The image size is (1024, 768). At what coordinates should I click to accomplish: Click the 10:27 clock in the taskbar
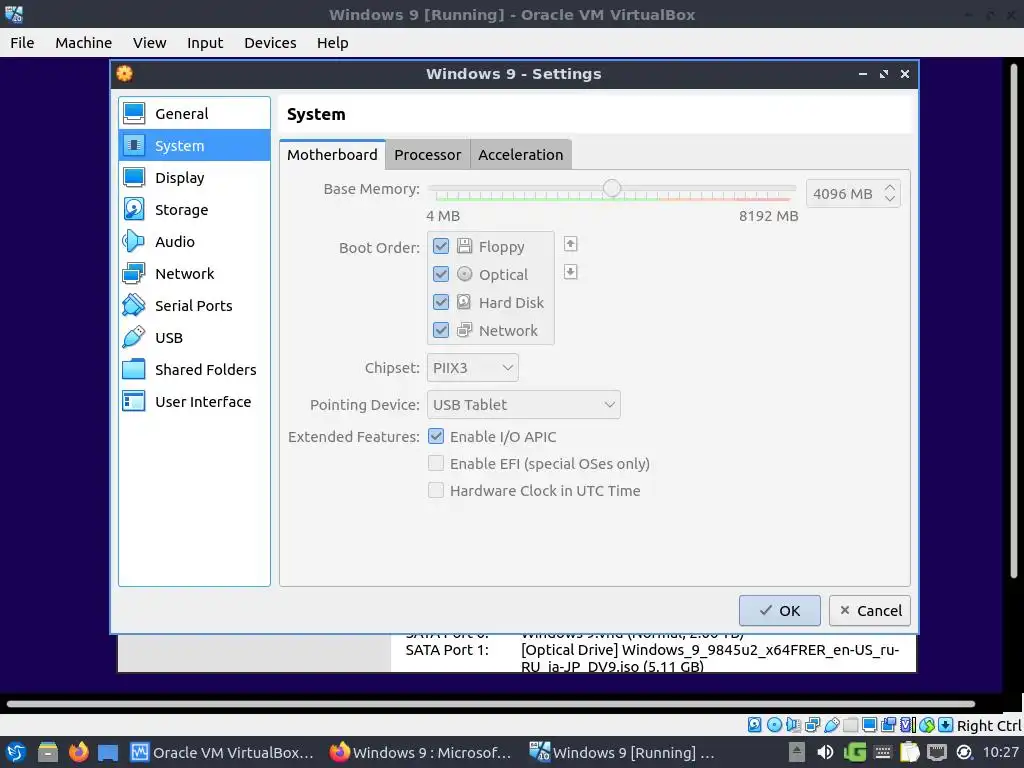(1000, 752)
